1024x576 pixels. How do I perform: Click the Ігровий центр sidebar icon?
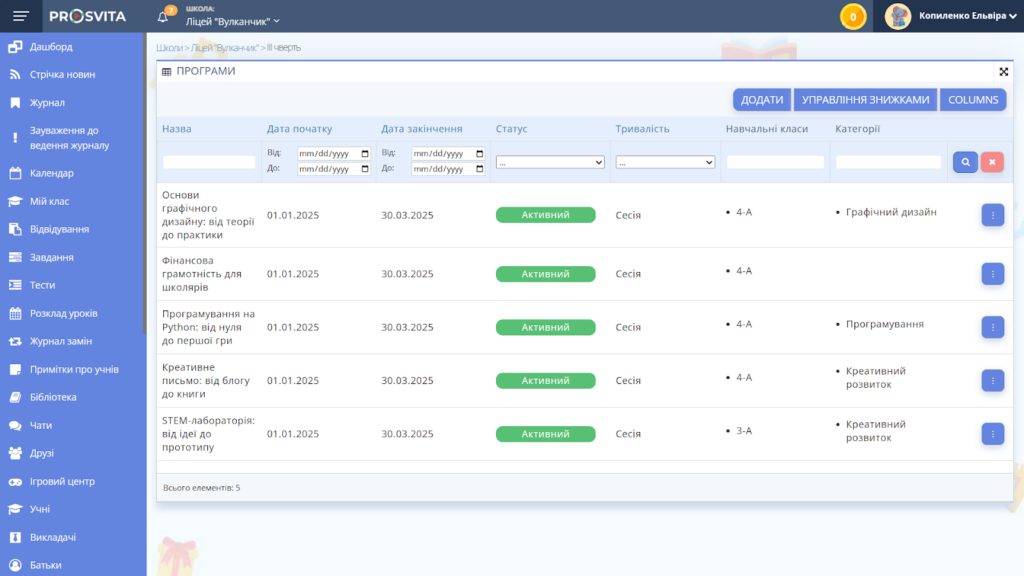(14, 481)
